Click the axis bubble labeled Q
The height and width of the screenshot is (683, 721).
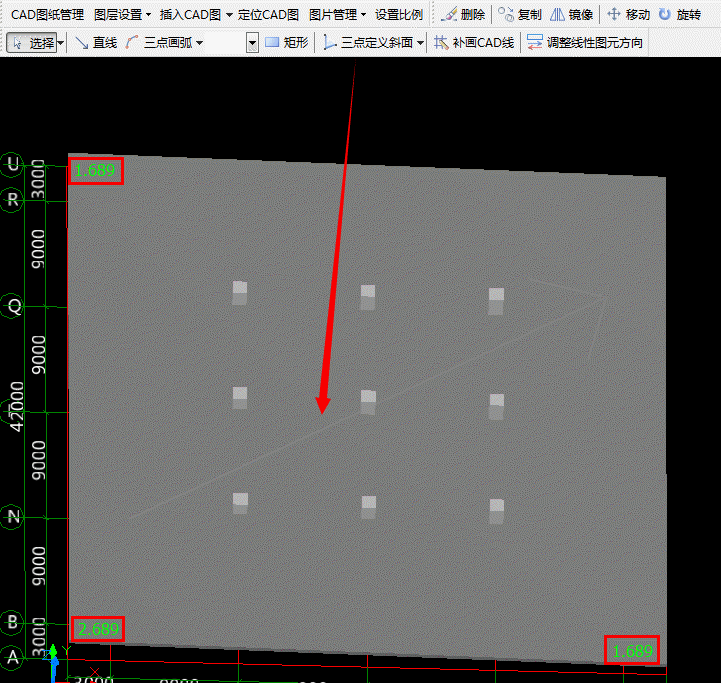pos(14,307)
